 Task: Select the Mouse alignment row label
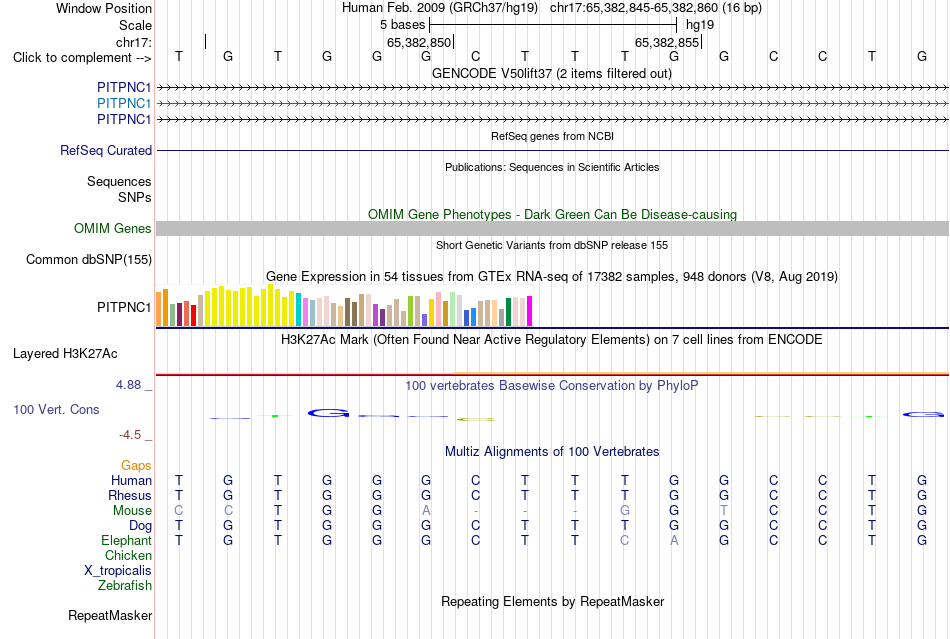click(132, 511)
